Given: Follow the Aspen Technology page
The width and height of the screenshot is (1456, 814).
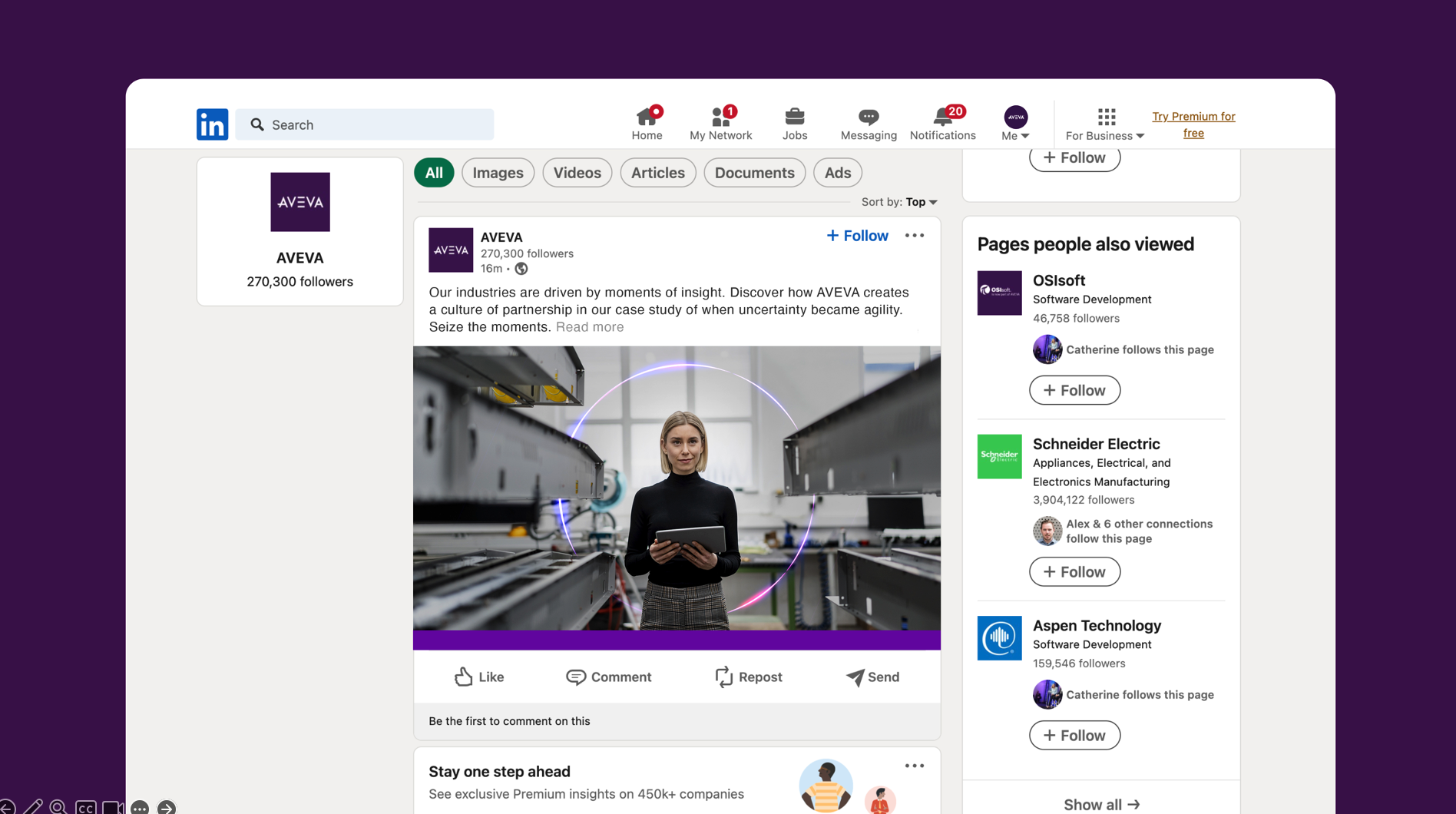Looking at the screenshot, I should pos(1074,736).
